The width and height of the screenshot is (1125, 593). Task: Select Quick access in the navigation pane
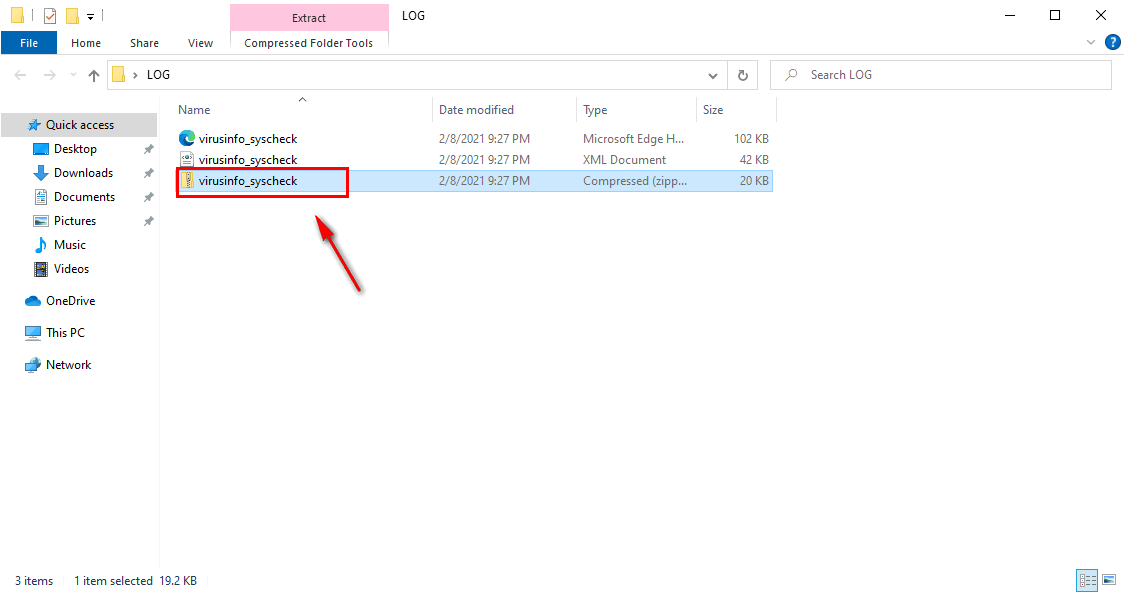coord(80,125)
